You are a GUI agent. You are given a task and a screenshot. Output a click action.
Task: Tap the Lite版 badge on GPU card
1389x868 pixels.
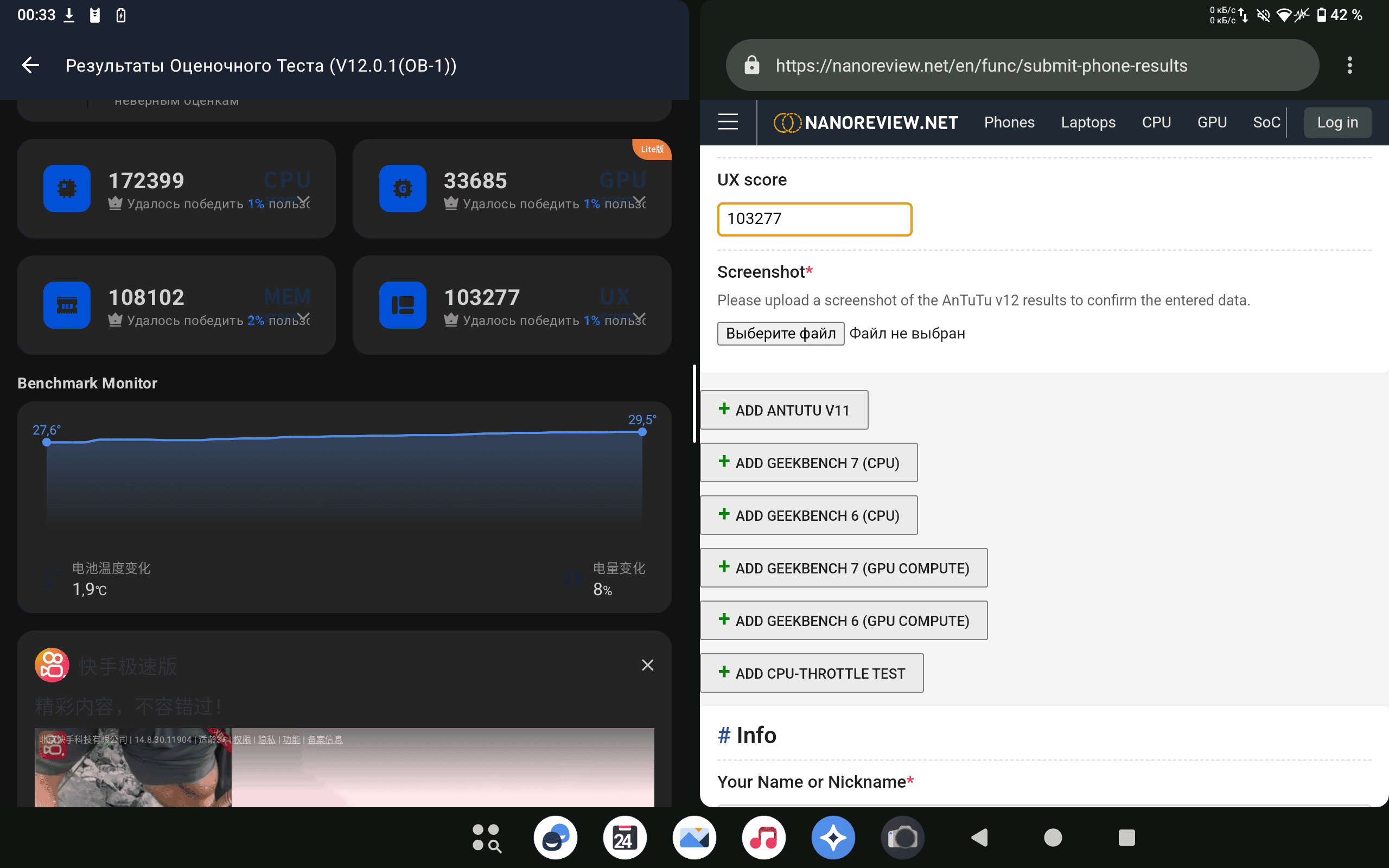[652, 149]
